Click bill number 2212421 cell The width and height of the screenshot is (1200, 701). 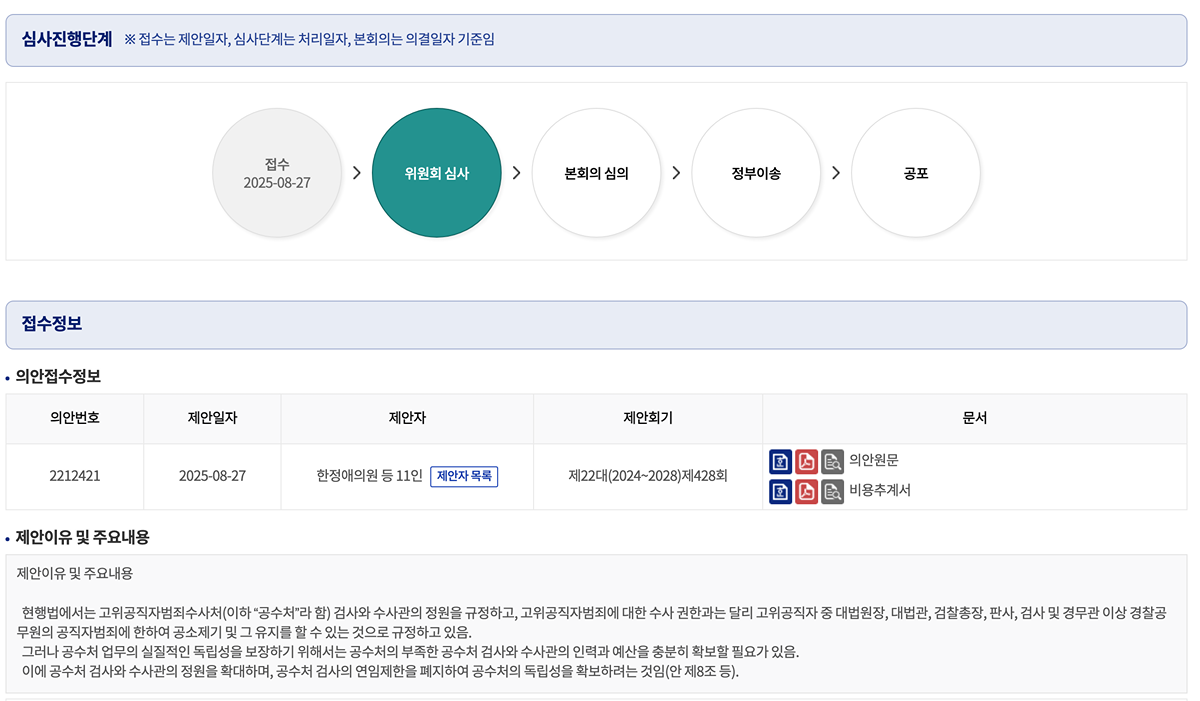(x=75, y=476)
